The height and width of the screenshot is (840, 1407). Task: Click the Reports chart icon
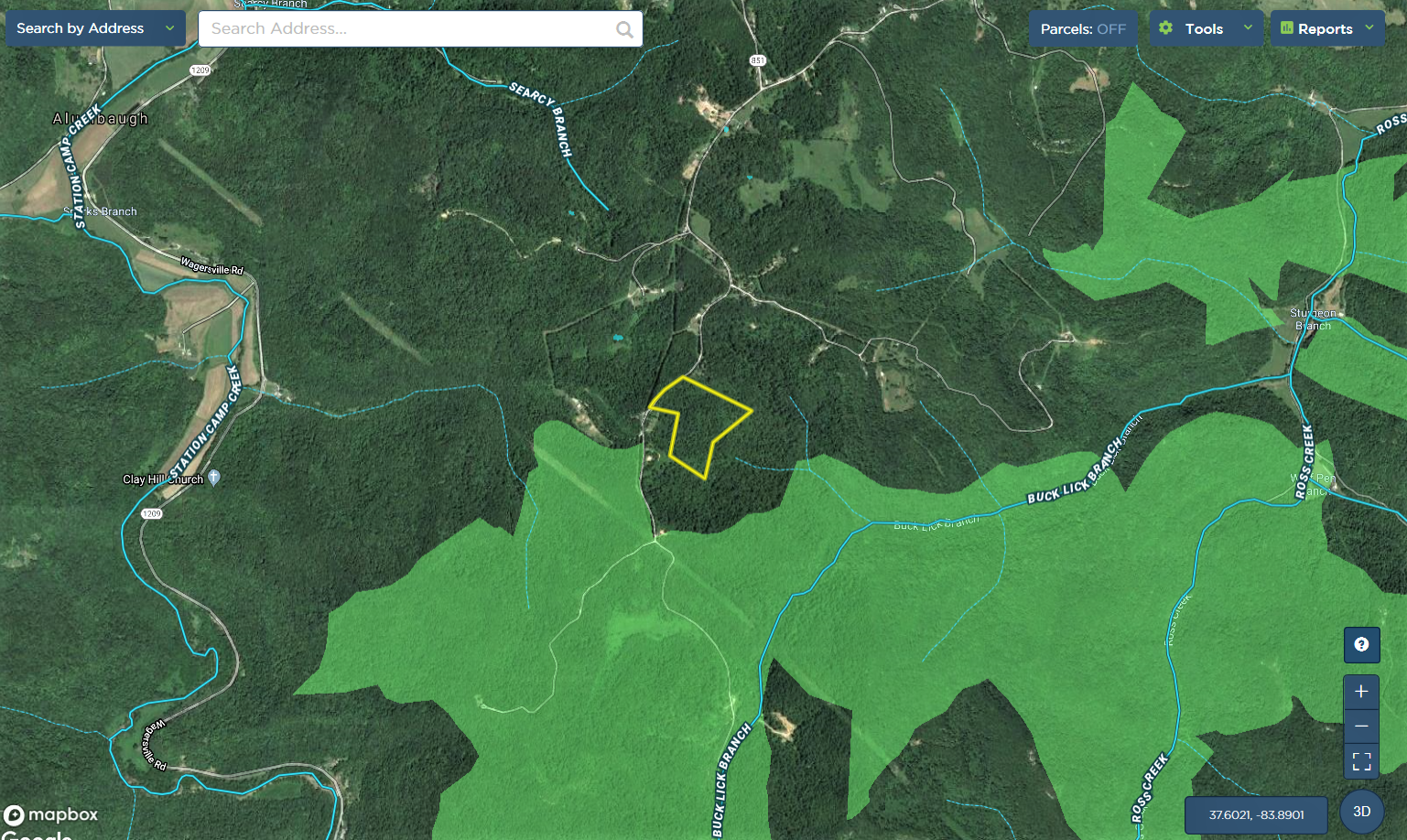(1286, 28)
